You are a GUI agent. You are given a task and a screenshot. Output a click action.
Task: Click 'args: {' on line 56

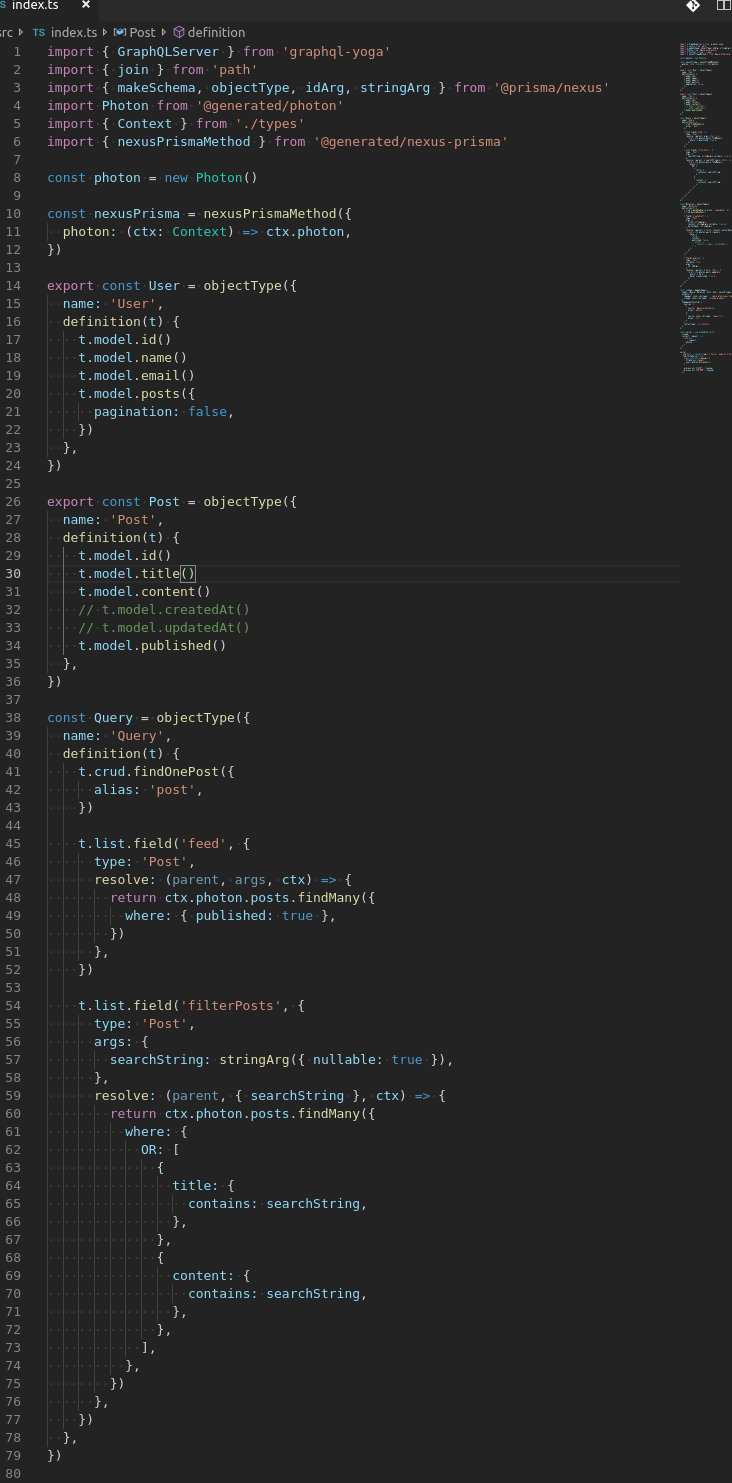click(122, 1042)
